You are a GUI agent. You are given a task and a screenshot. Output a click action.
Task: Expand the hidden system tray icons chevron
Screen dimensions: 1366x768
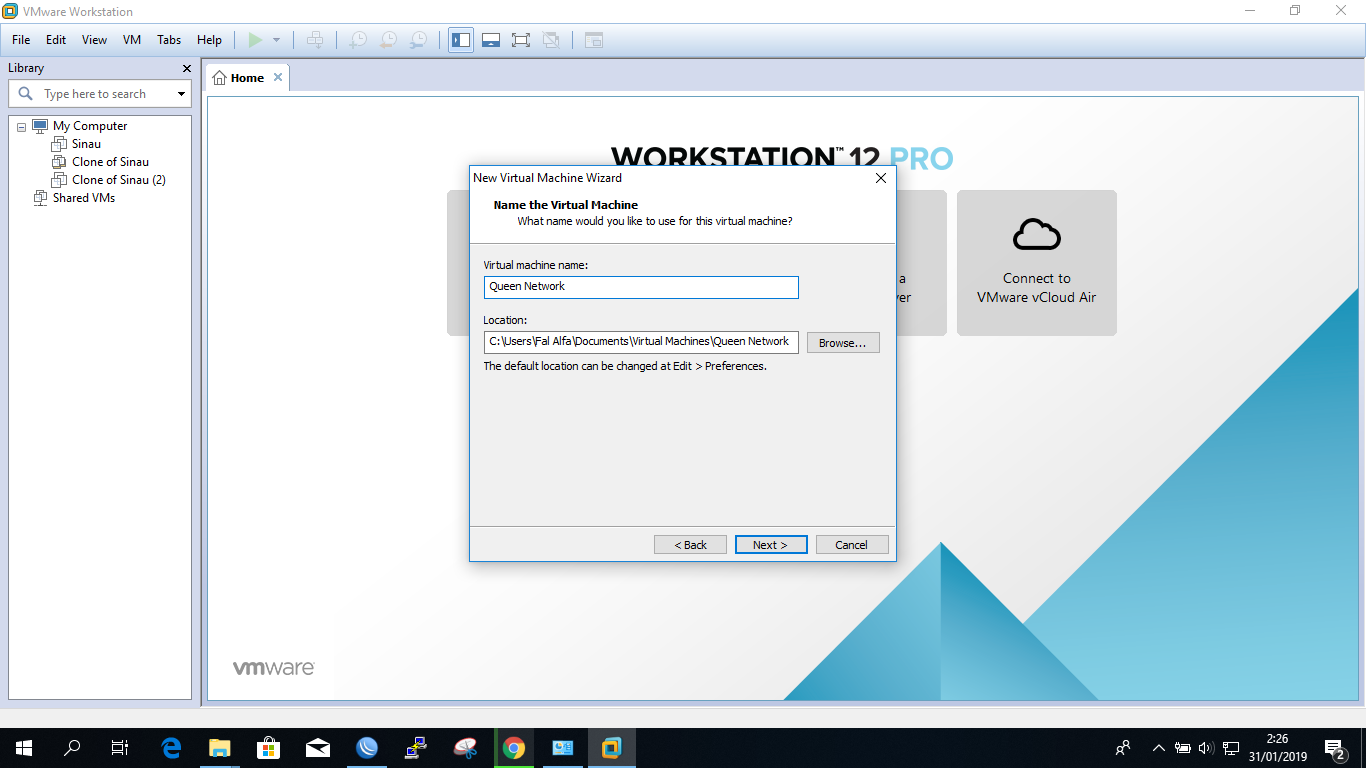(1159, 748)
